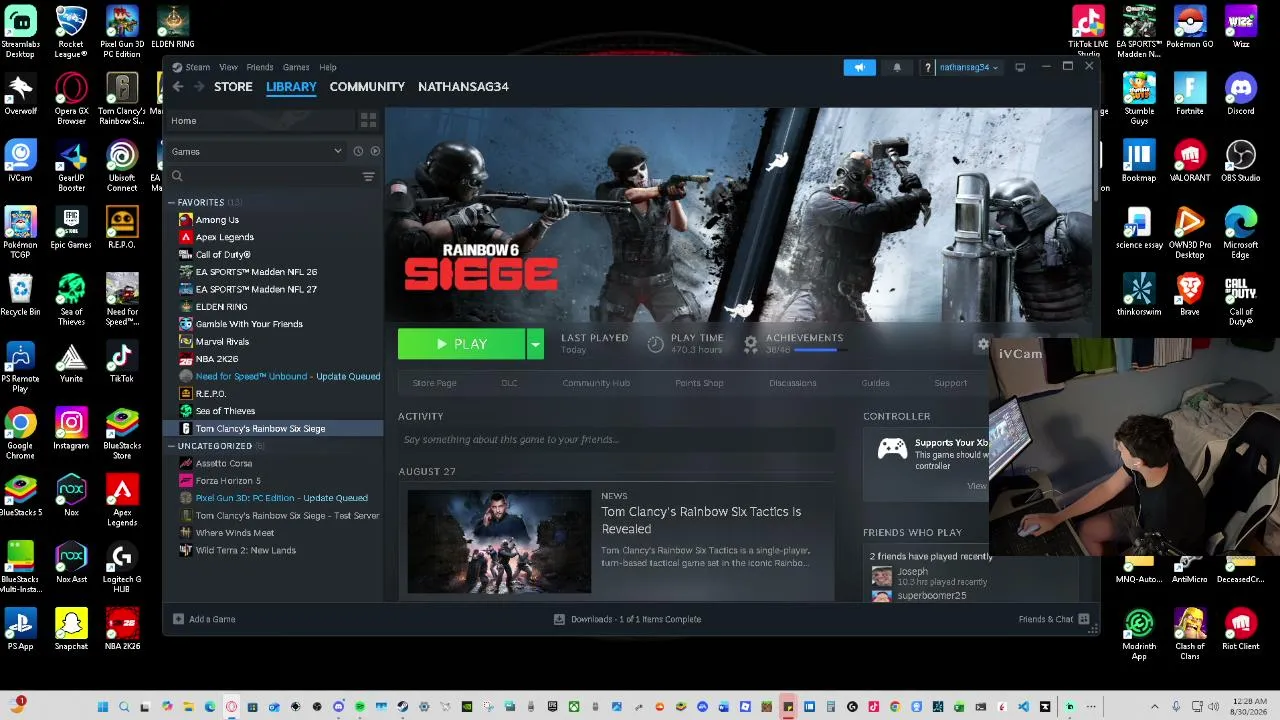Open Riot Client desktop shortcut
1280x720 pixels.
1241,629
